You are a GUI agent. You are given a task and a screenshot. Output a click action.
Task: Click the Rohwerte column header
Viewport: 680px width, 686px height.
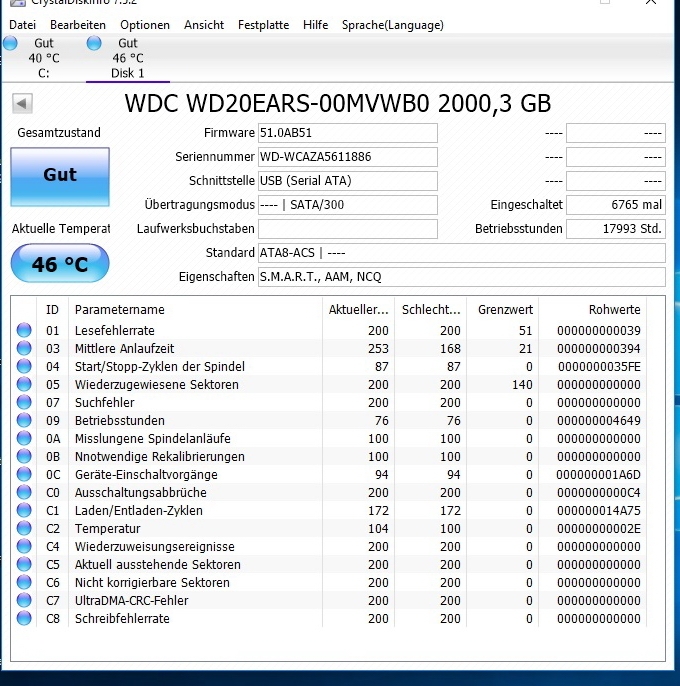click(x=592, y=310)
